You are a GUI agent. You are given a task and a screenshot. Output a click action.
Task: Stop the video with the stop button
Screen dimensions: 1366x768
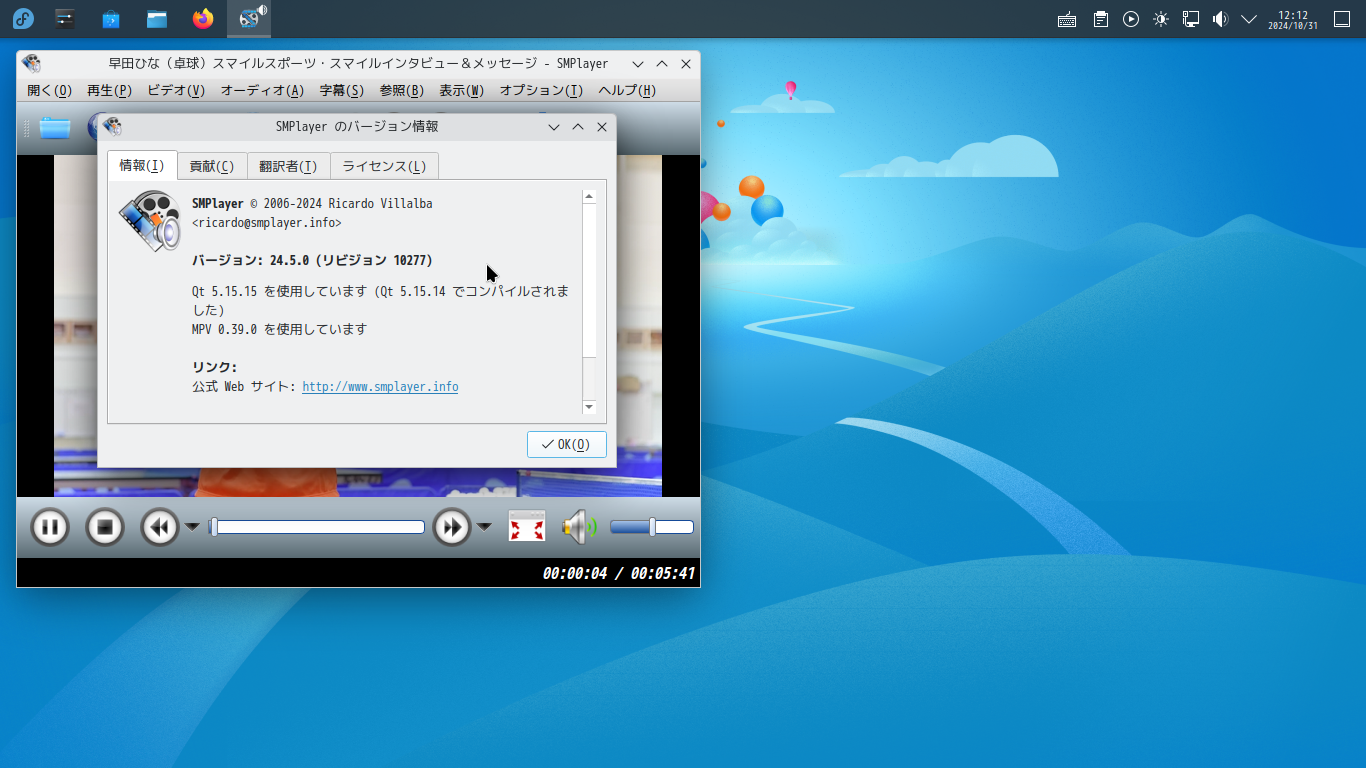pyautogui.click(x=105, y=527)
